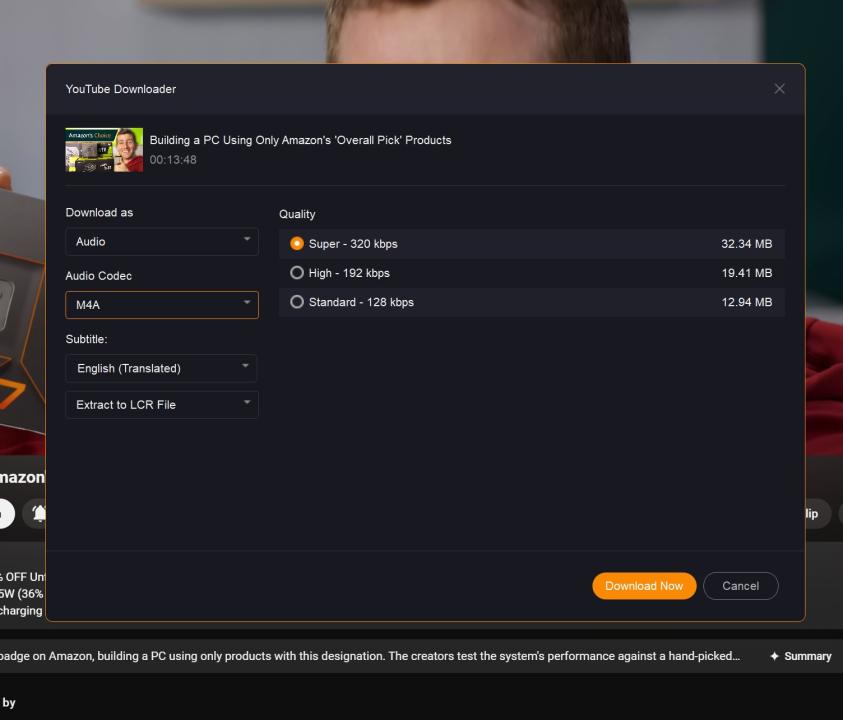This screenshot has width=843, height=720.
Task: Click the Subtitle: label
Action: tap(87, 339)
